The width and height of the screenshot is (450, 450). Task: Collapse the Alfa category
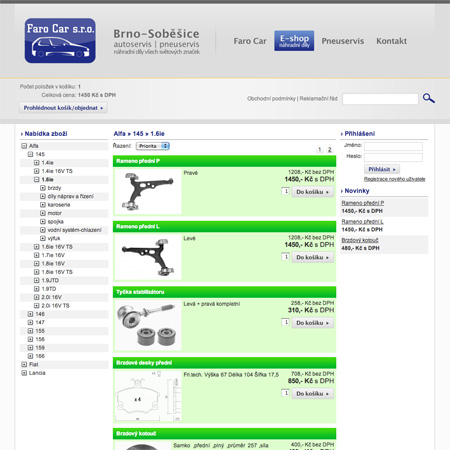pyautogui.click(x=24, y=146)
